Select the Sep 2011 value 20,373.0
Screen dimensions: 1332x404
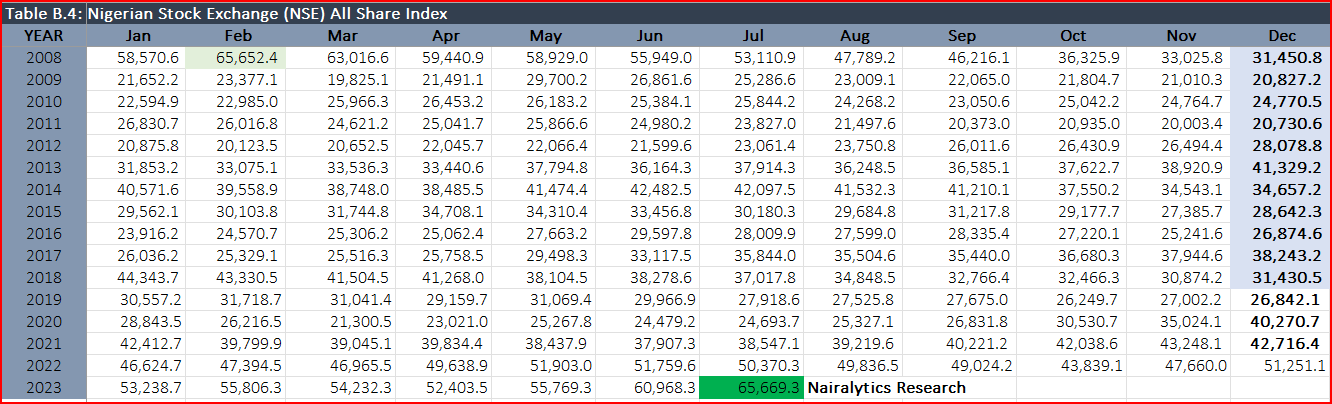tap(960, 124)
